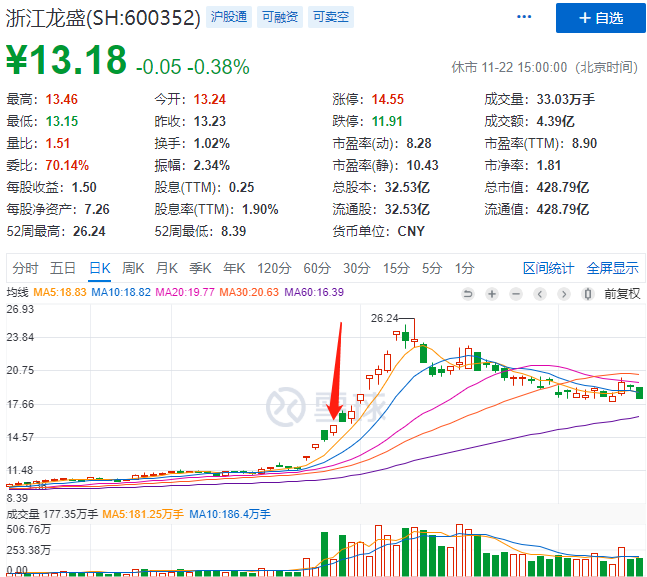Open the three-dot more options menu
The height and width of the screenshot is (577, 647).
tap(524, 17)
